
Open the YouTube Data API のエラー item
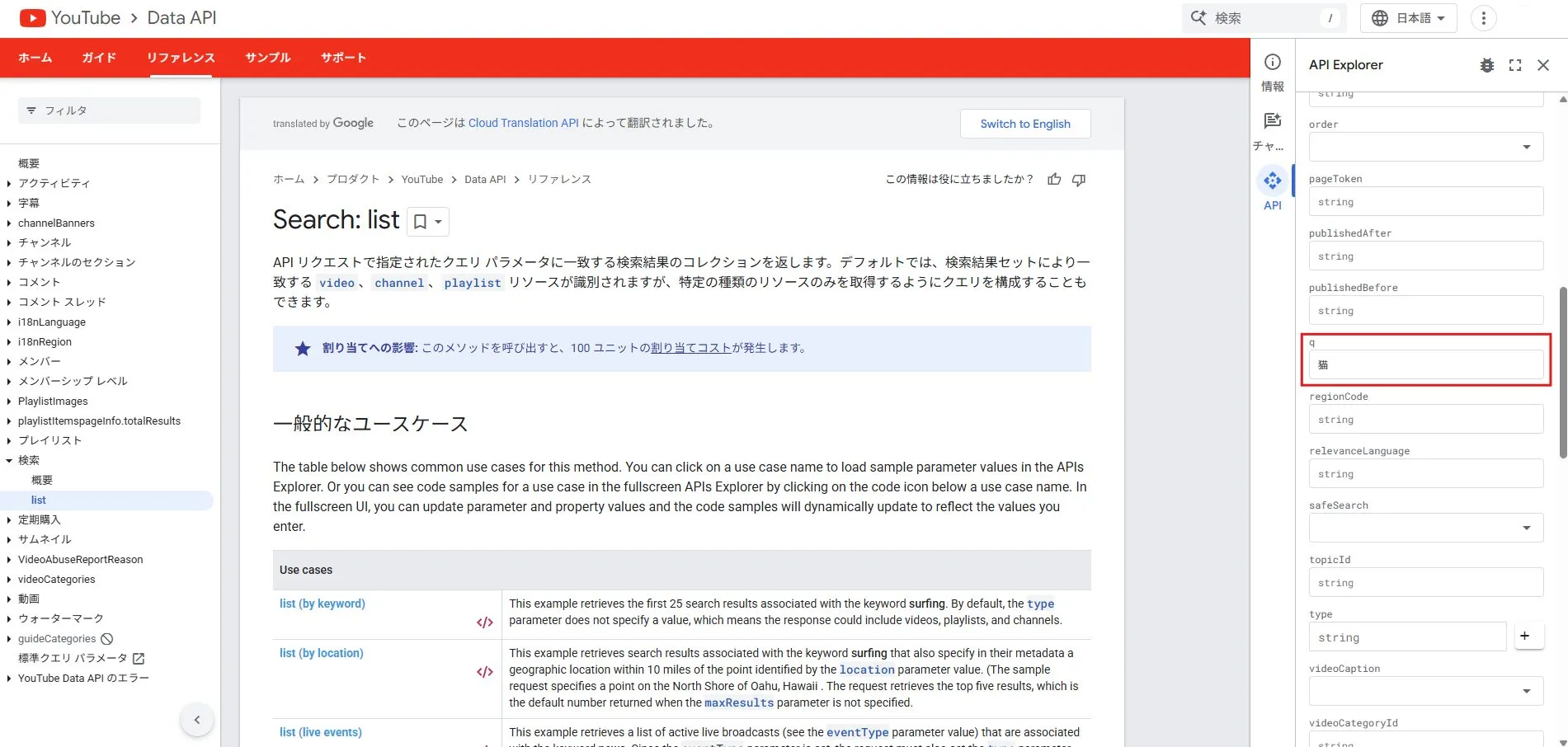[83, 678]
